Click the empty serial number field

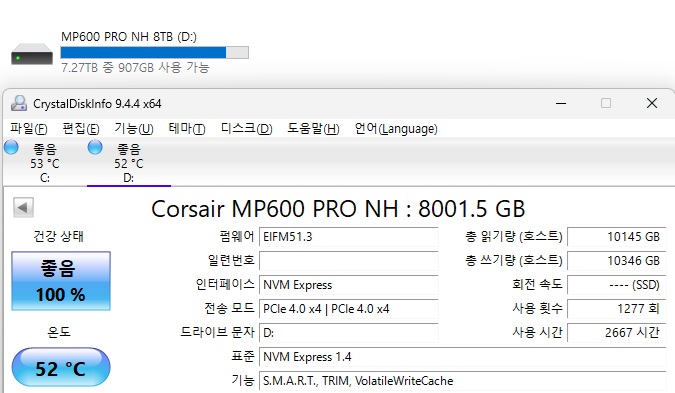349,261
